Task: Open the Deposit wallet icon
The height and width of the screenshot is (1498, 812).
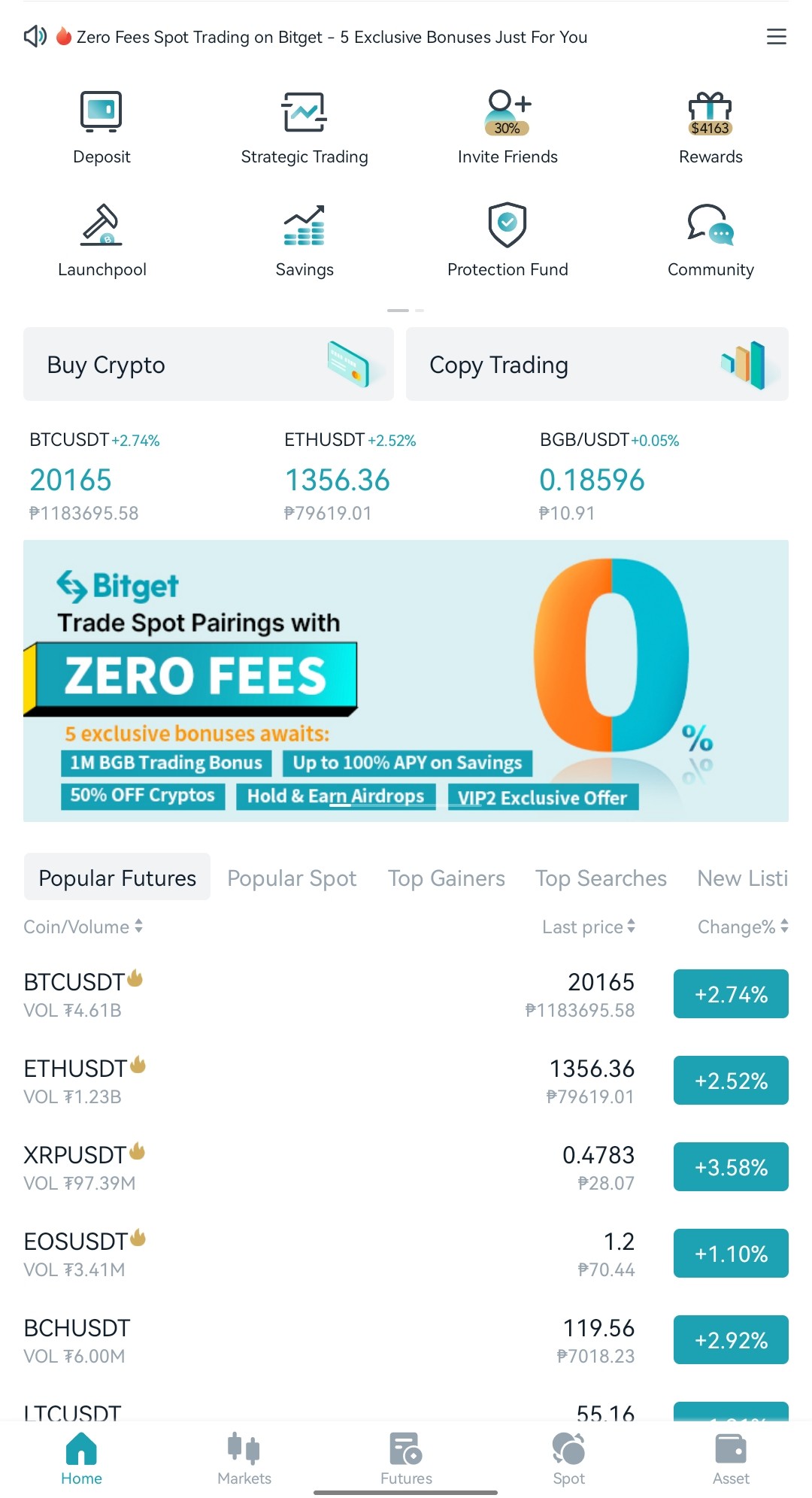Action: click(x=101, y=111)
